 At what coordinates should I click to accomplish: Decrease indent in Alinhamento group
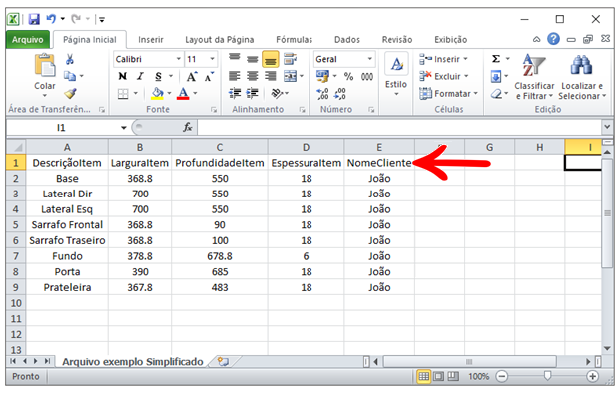pyautogui.click(x=235, y=93)
